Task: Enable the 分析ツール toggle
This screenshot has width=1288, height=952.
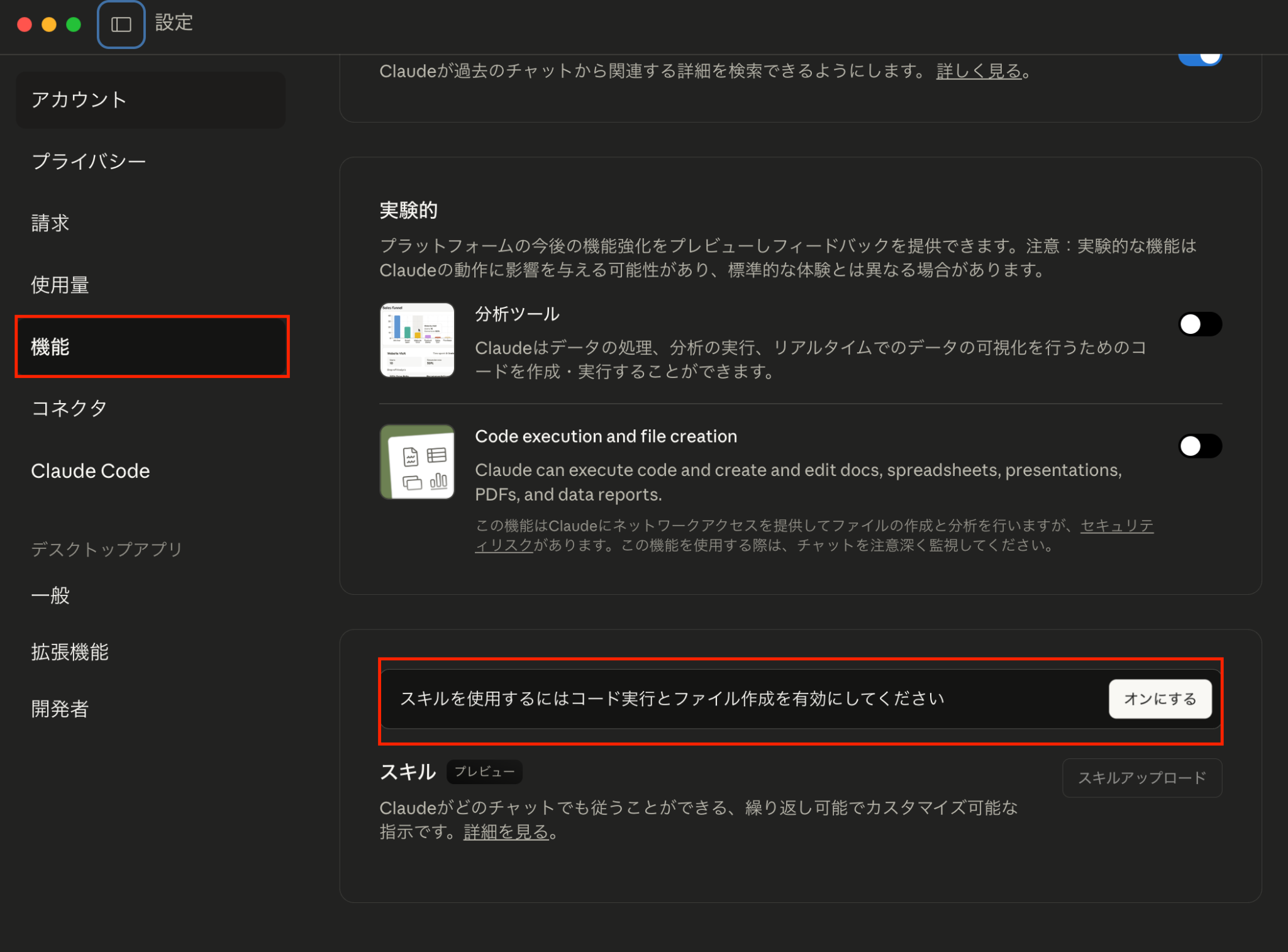Action: tap(1199, 324)
